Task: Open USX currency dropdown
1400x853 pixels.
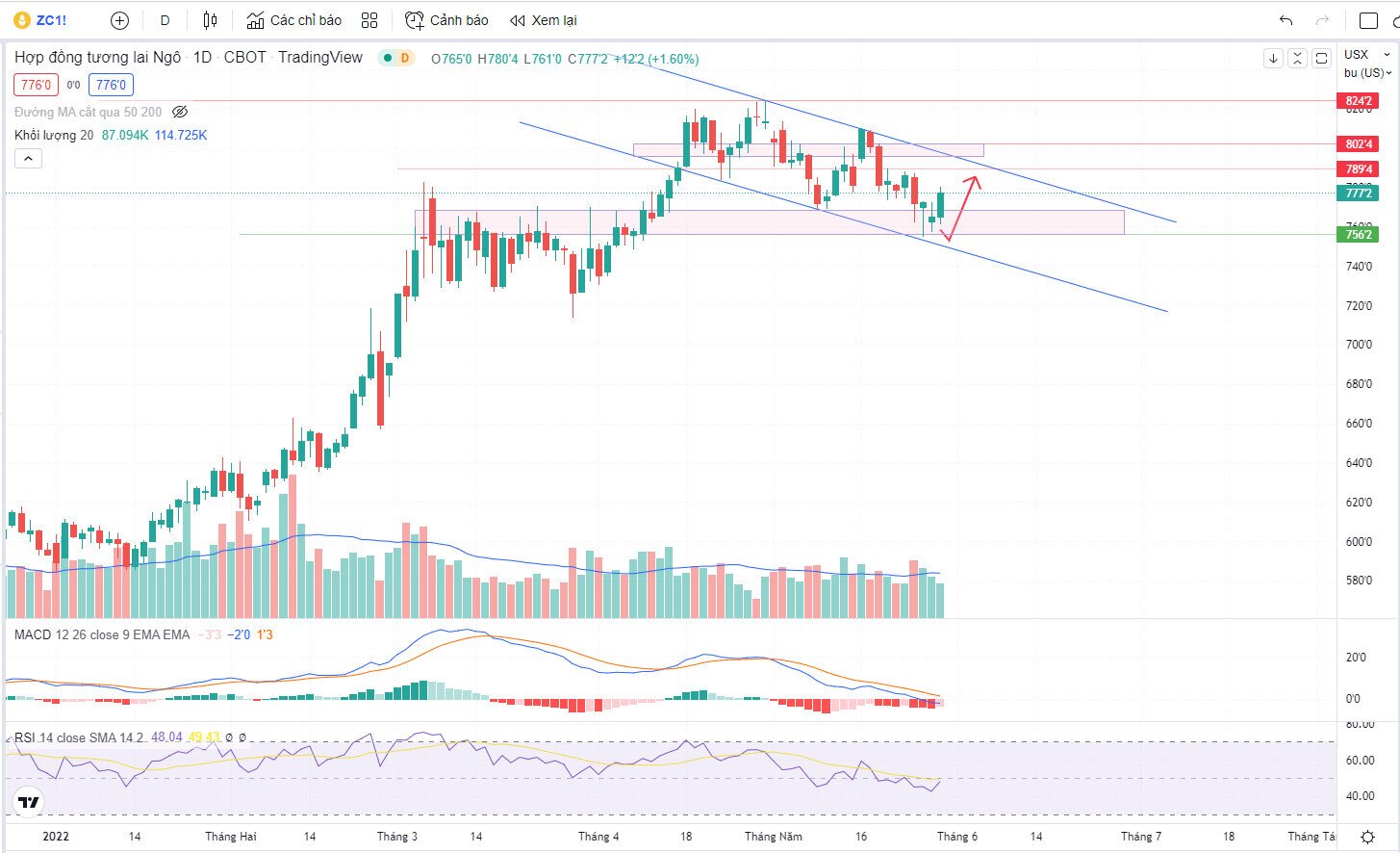Action: coord(1366,54)
